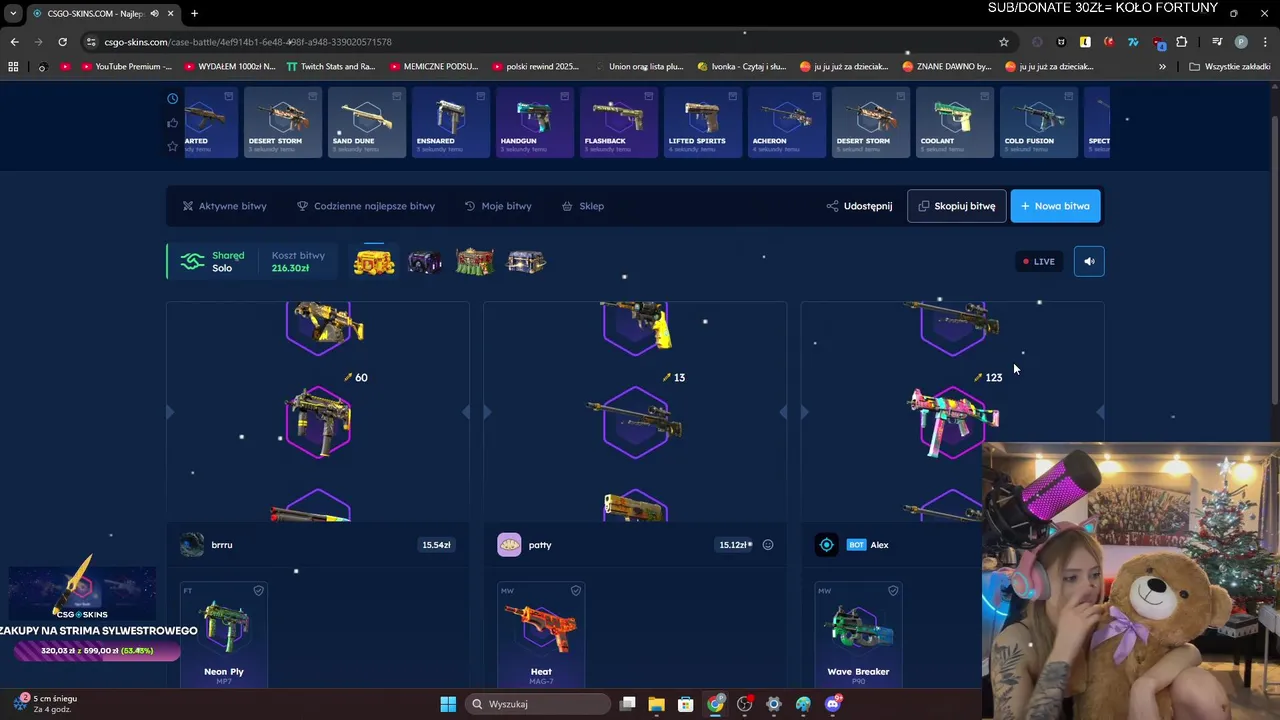
Task: Click shield icon on Neon Ply card
Action: coord(258,591)
